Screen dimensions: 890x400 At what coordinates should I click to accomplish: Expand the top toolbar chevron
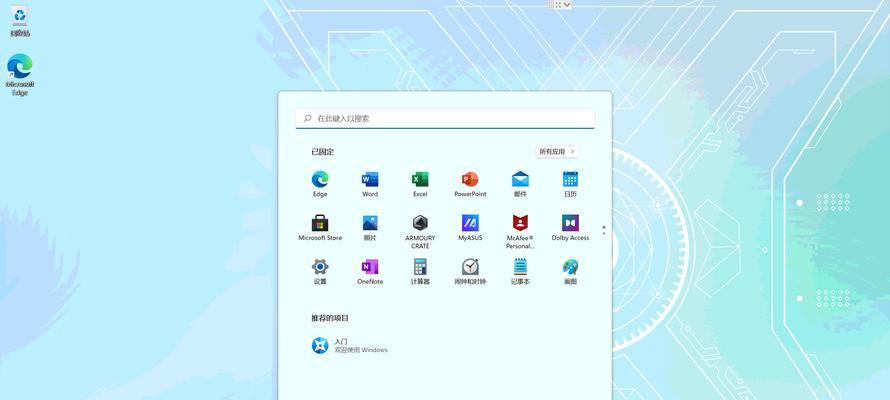(567, 5)
